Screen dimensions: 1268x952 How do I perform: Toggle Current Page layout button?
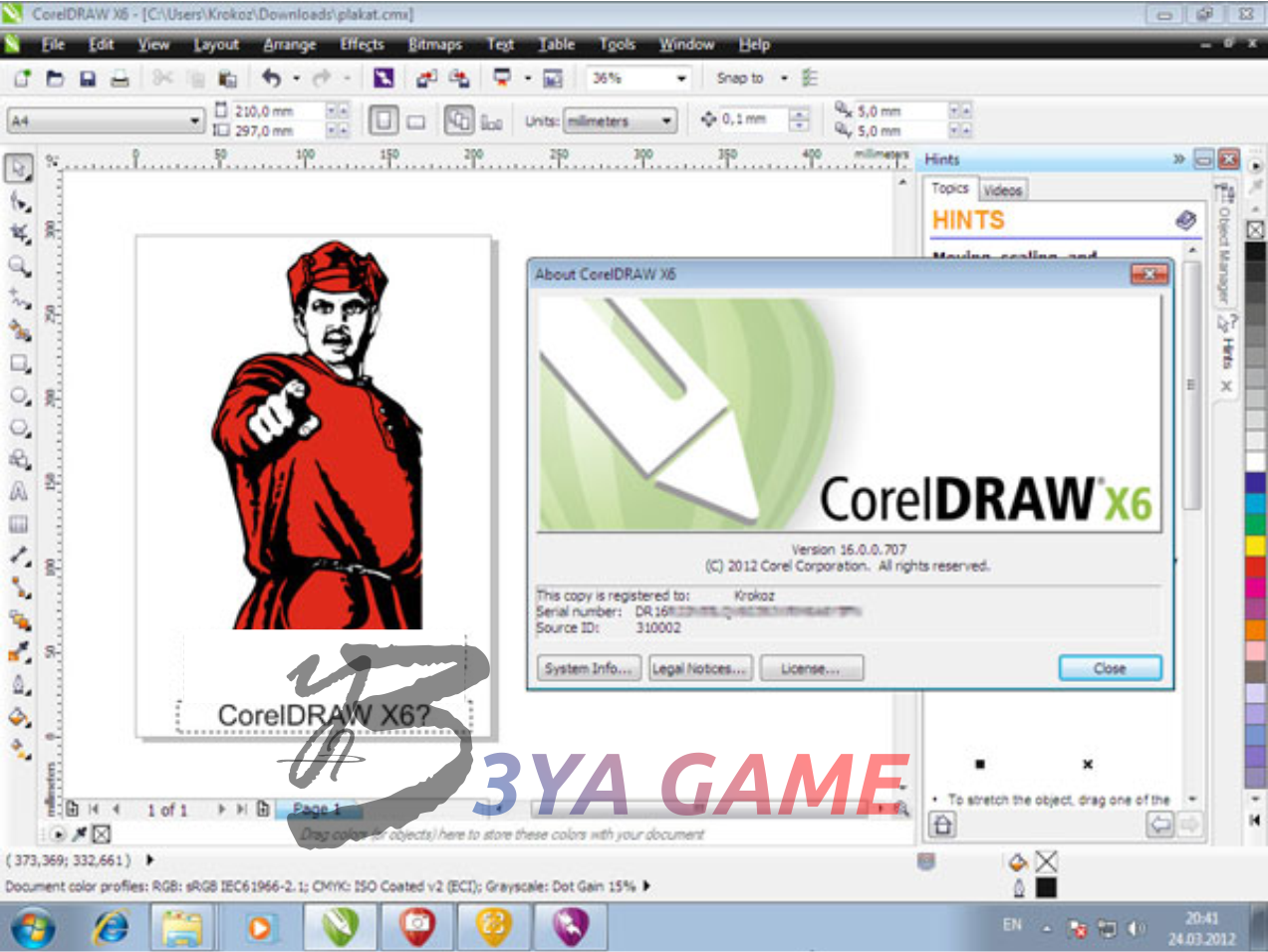tap(491, 121)
